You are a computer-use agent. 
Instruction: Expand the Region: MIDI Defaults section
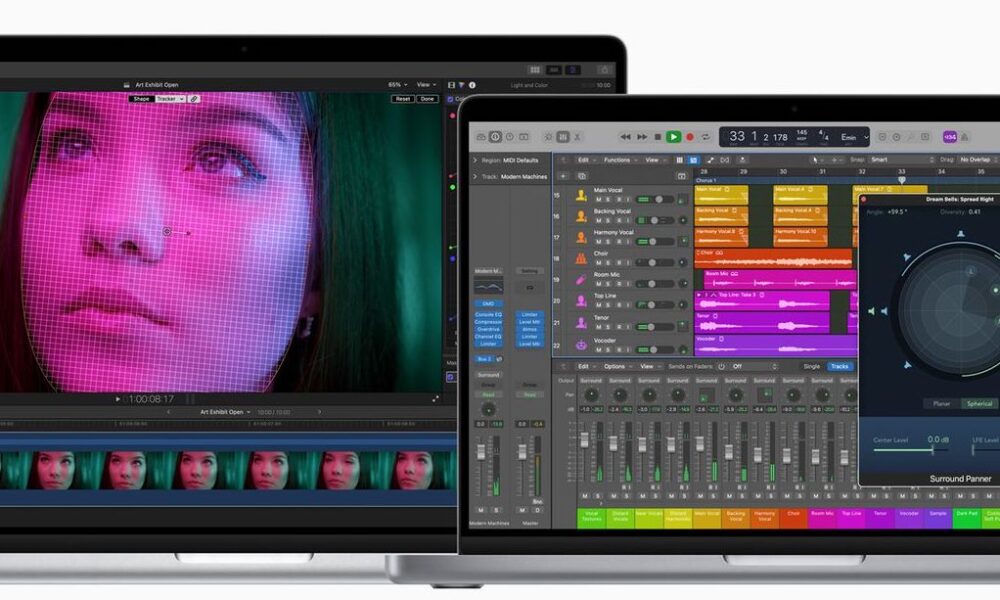tap(475, 160)
